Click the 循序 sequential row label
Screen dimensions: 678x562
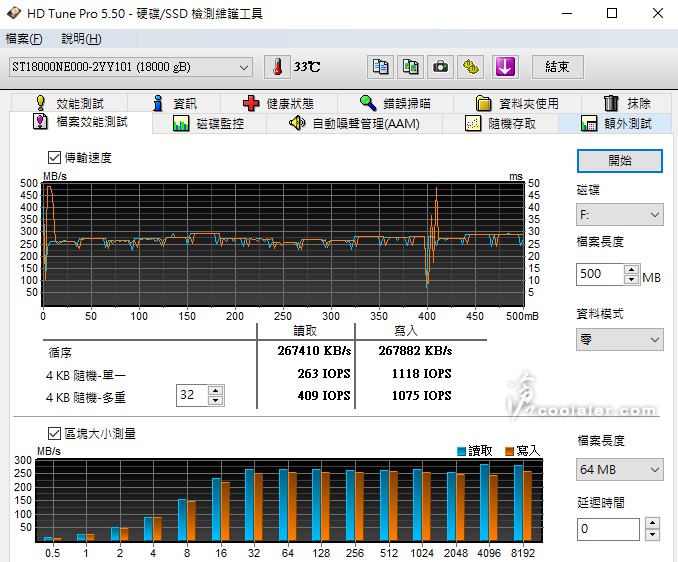(60, 353)
